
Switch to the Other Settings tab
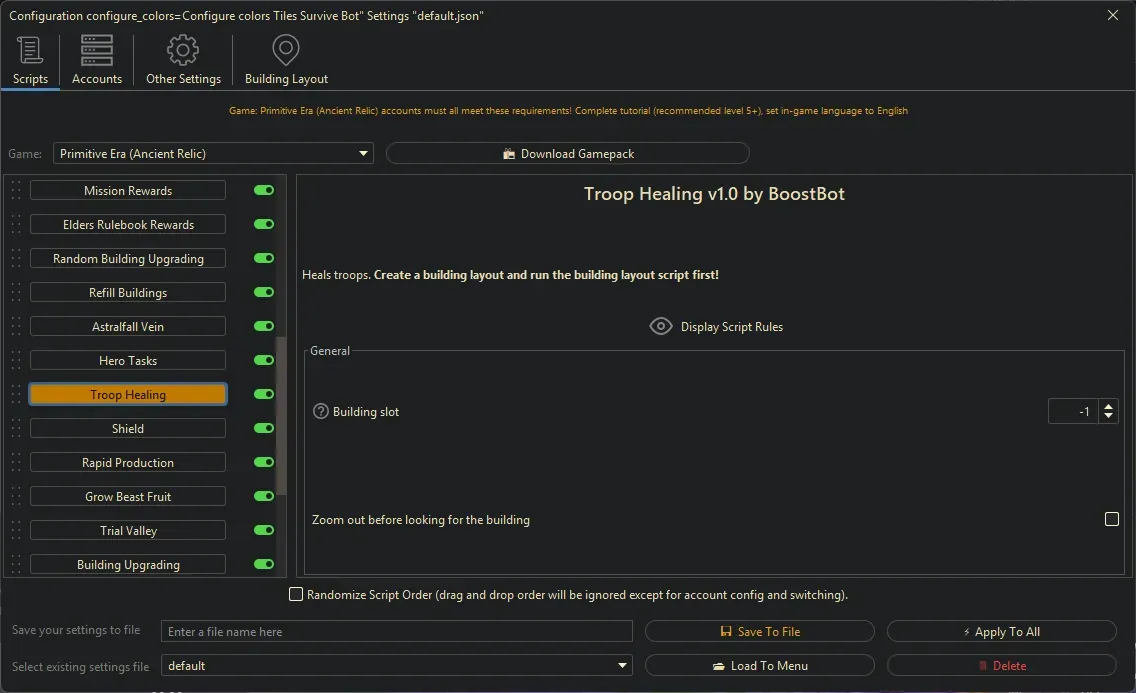(x=183, y=60)
